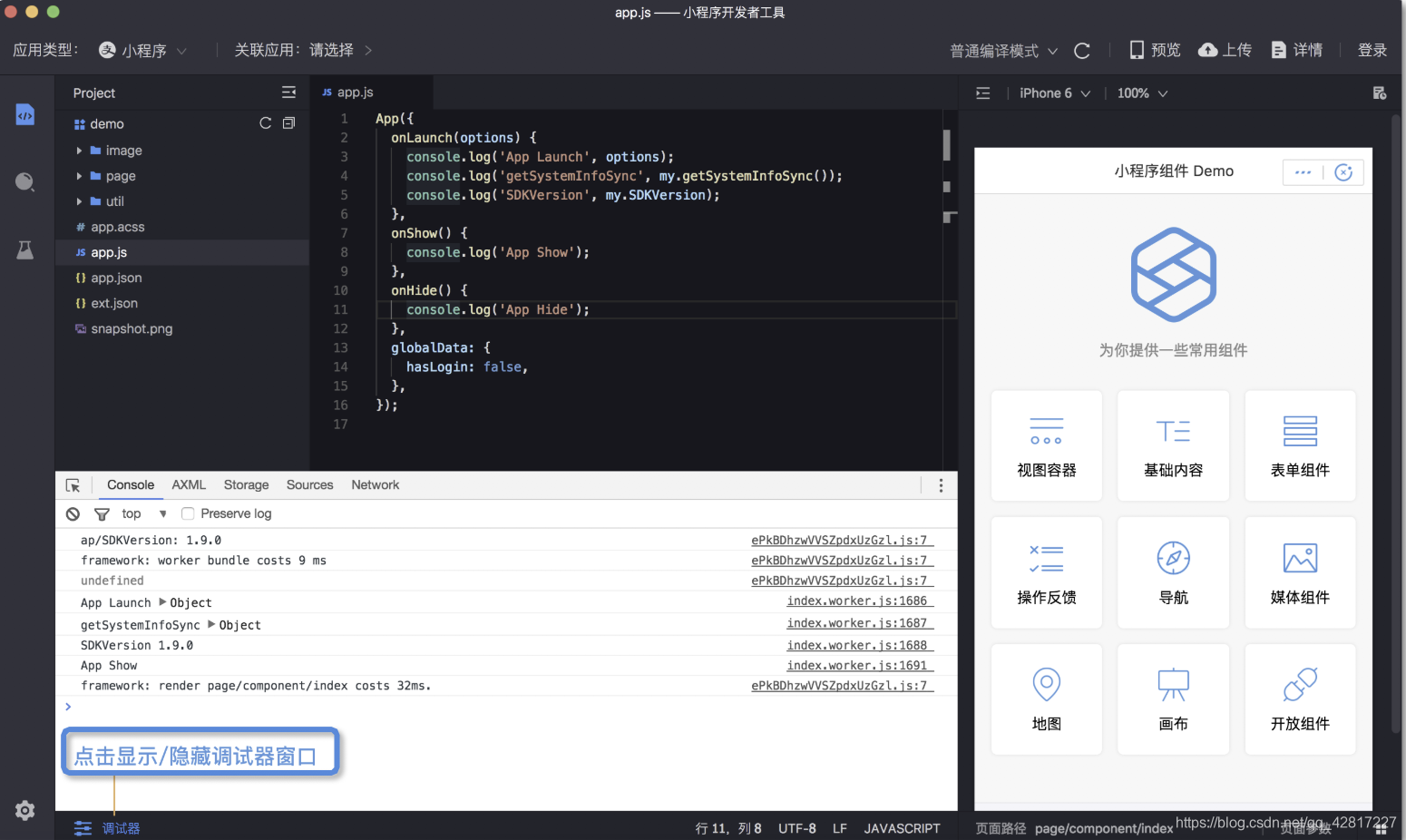Open the 普通编译模式 compile mode dropdown
Viewport: 1406px width, 840px height.
pos(1002,51)
